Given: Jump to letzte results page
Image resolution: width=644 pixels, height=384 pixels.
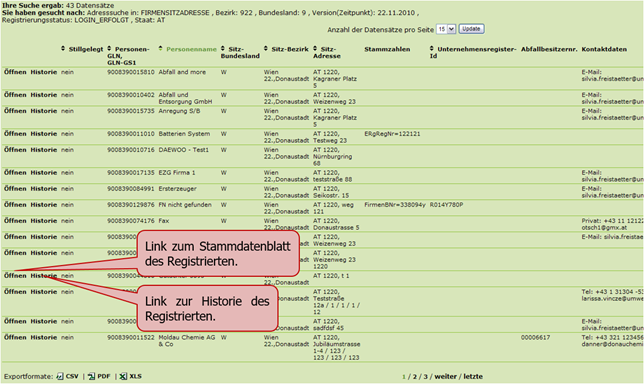Looking at the screenshot, I should pyautogui.click(x=473, y=377).
